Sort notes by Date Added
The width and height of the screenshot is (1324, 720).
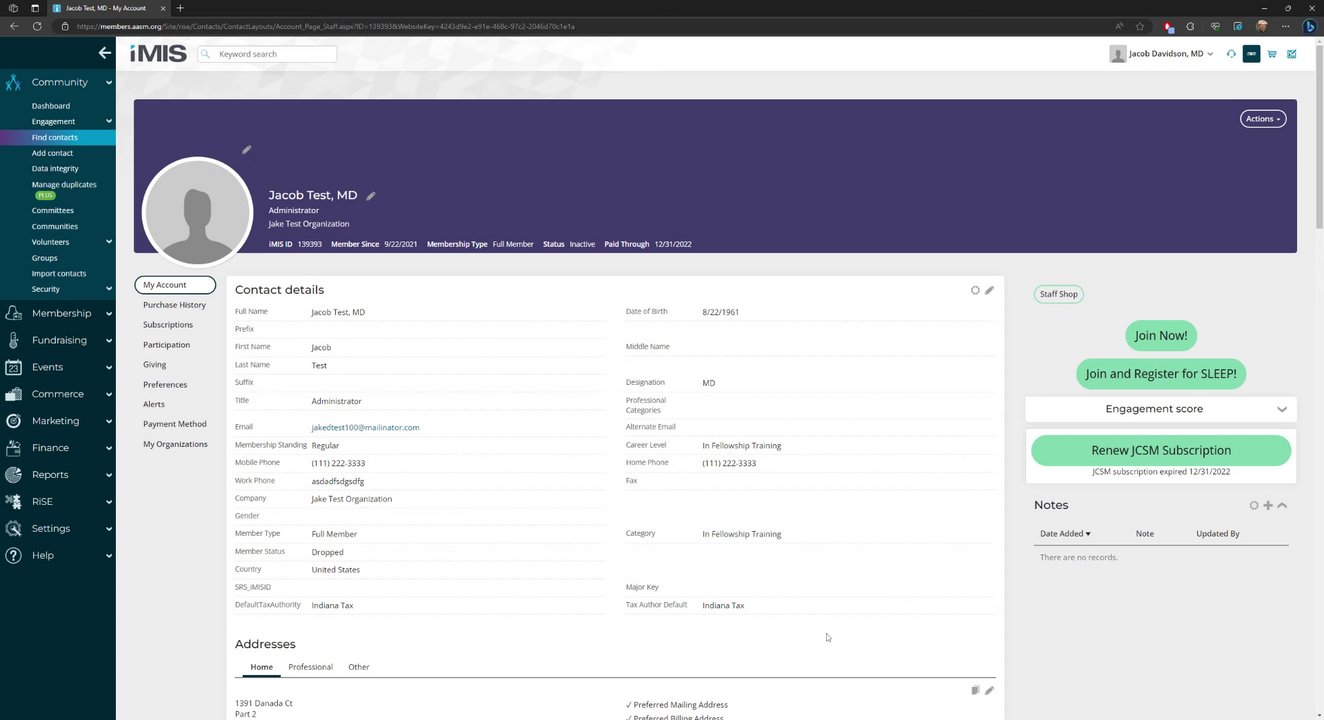(1065, 534)
